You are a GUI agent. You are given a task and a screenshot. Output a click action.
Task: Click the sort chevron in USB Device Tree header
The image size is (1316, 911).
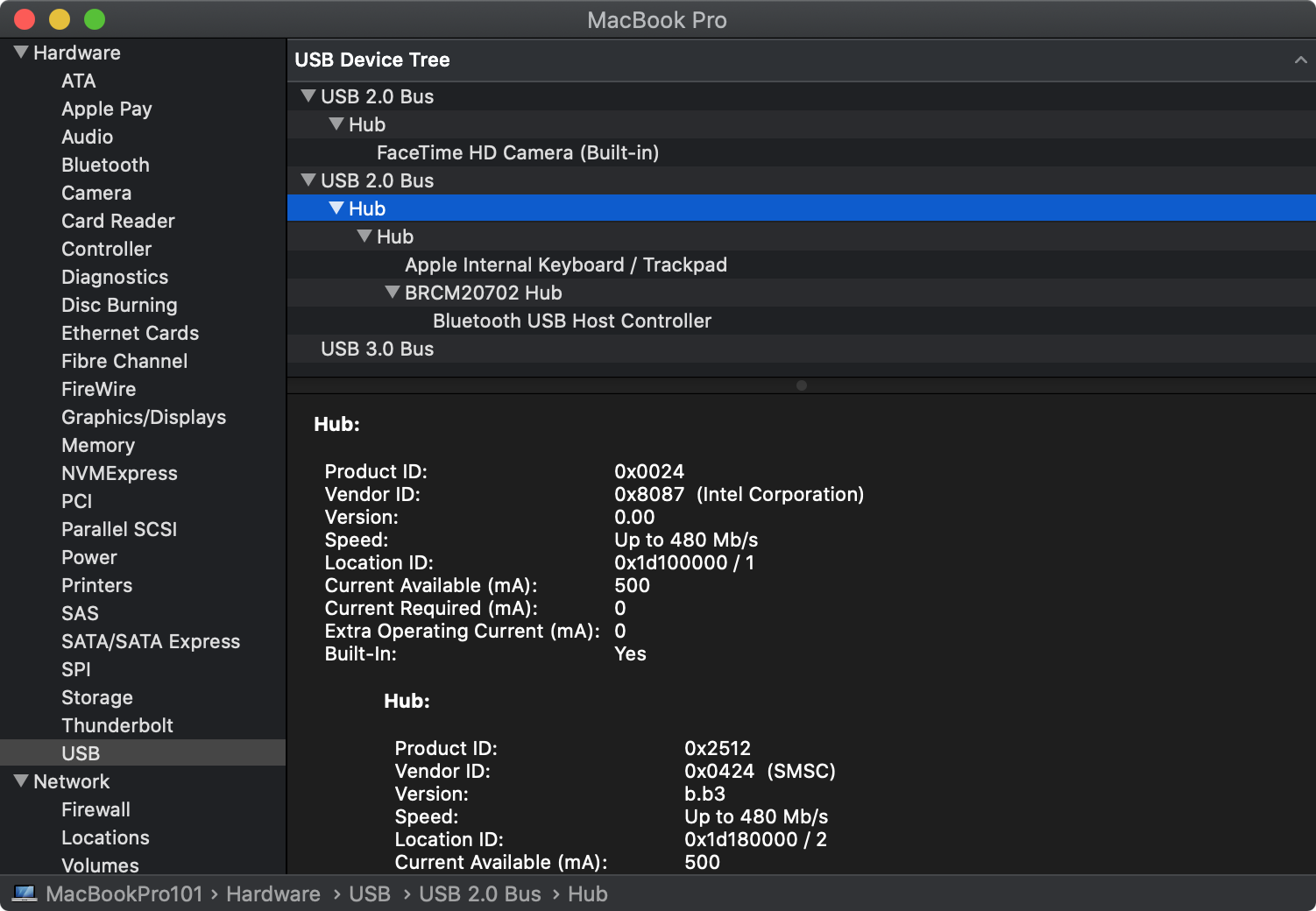coord(1300,60)
